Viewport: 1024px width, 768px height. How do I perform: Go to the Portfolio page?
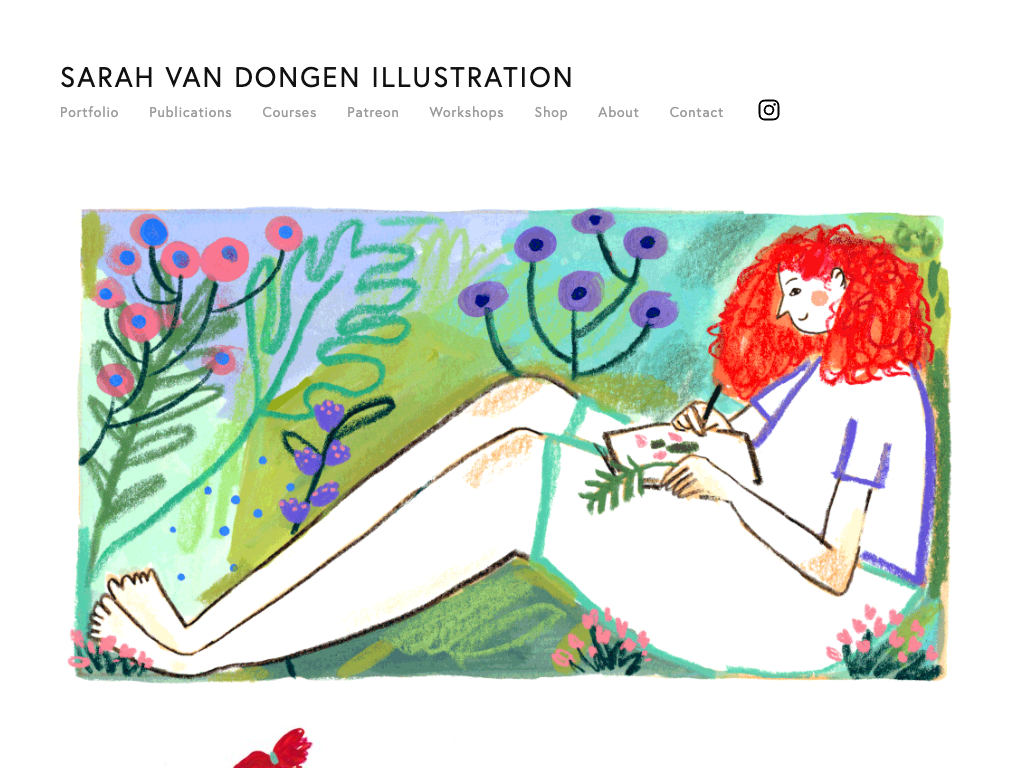[89, 112]
